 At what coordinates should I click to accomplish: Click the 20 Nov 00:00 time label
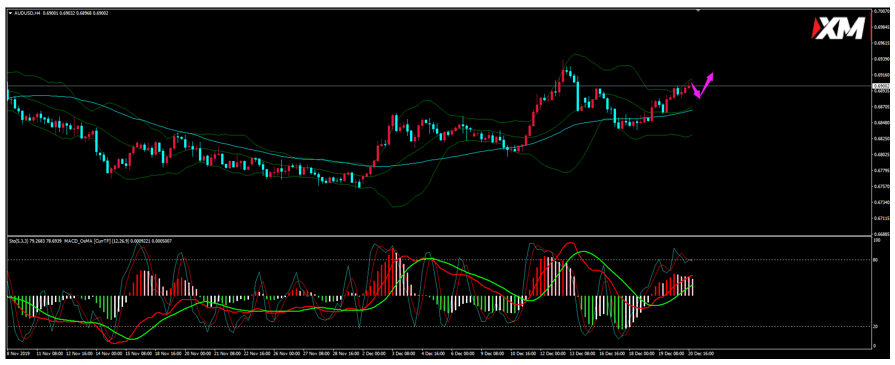[198, 354]
